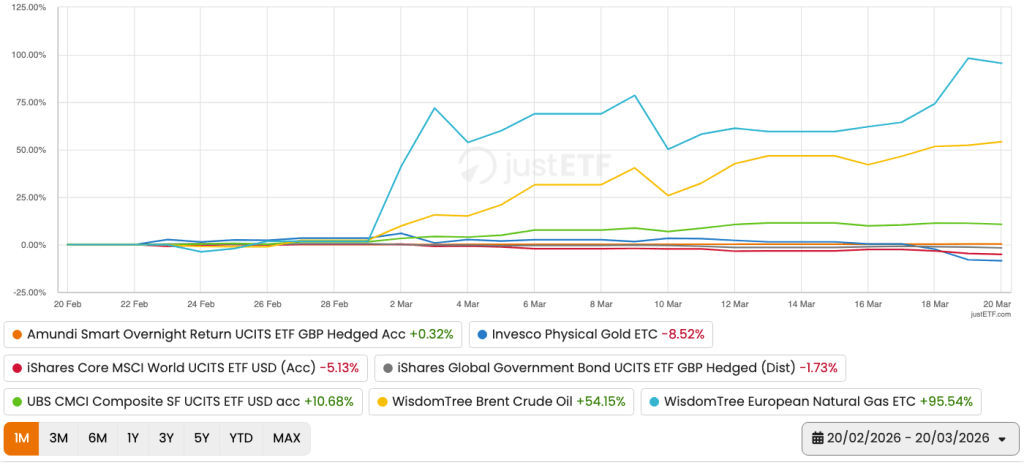Click the justETF.com chart credit link
This screenshot has width=1024, height=468.
point(990,314)
